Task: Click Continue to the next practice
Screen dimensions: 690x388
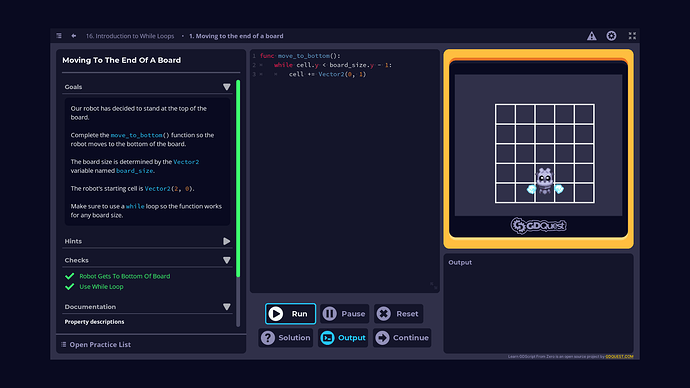Action: click(402, 338)
